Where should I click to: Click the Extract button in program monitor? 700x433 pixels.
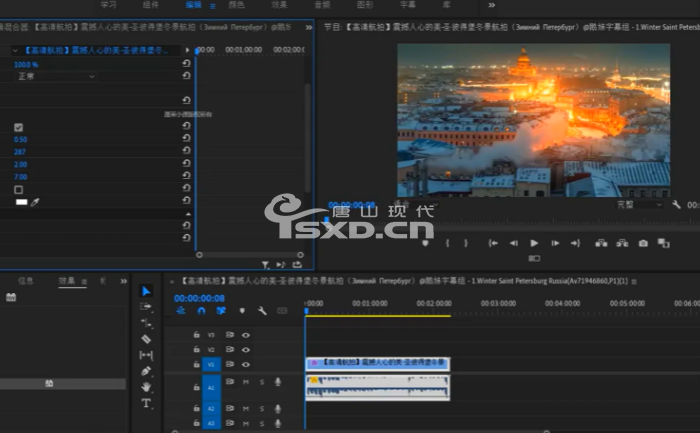pos(622,243)
